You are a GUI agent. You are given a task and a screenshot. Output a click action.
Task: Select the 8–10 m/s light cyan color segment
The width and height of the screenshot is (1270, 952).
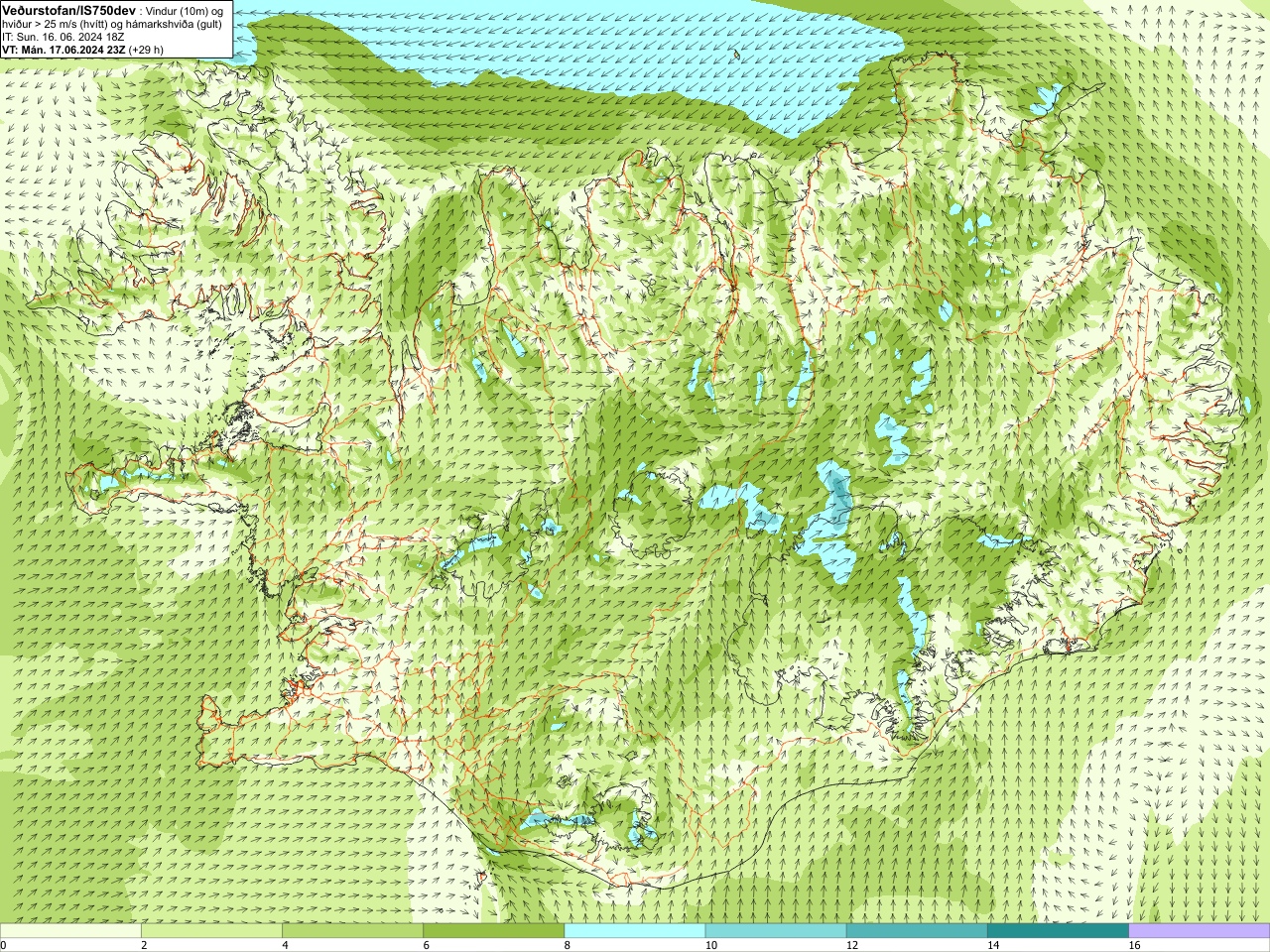tap(635, 931)
